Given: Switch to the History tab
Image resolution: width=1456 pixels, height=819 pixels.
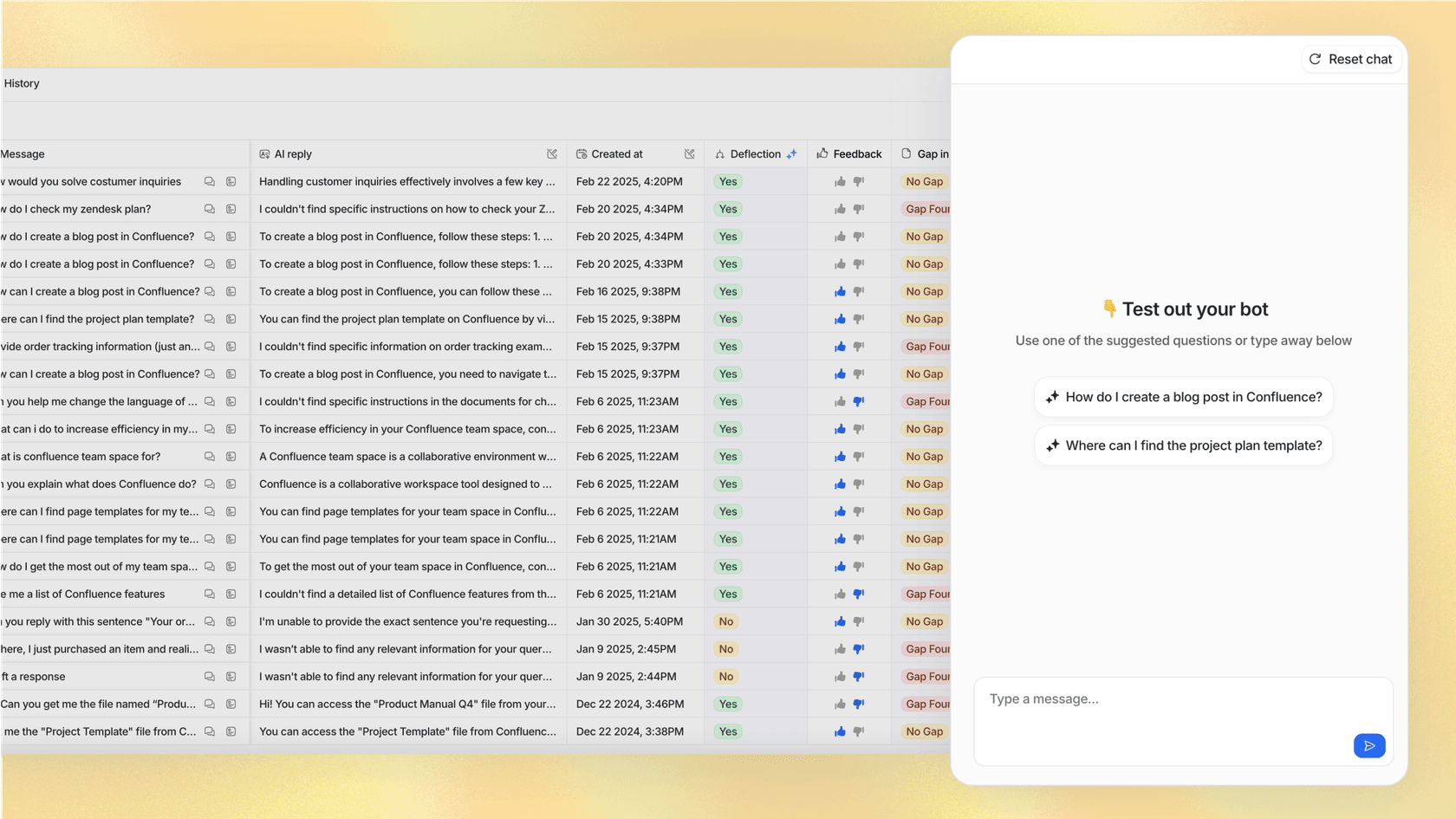Looking at the screenshot, I should (22, 83).
